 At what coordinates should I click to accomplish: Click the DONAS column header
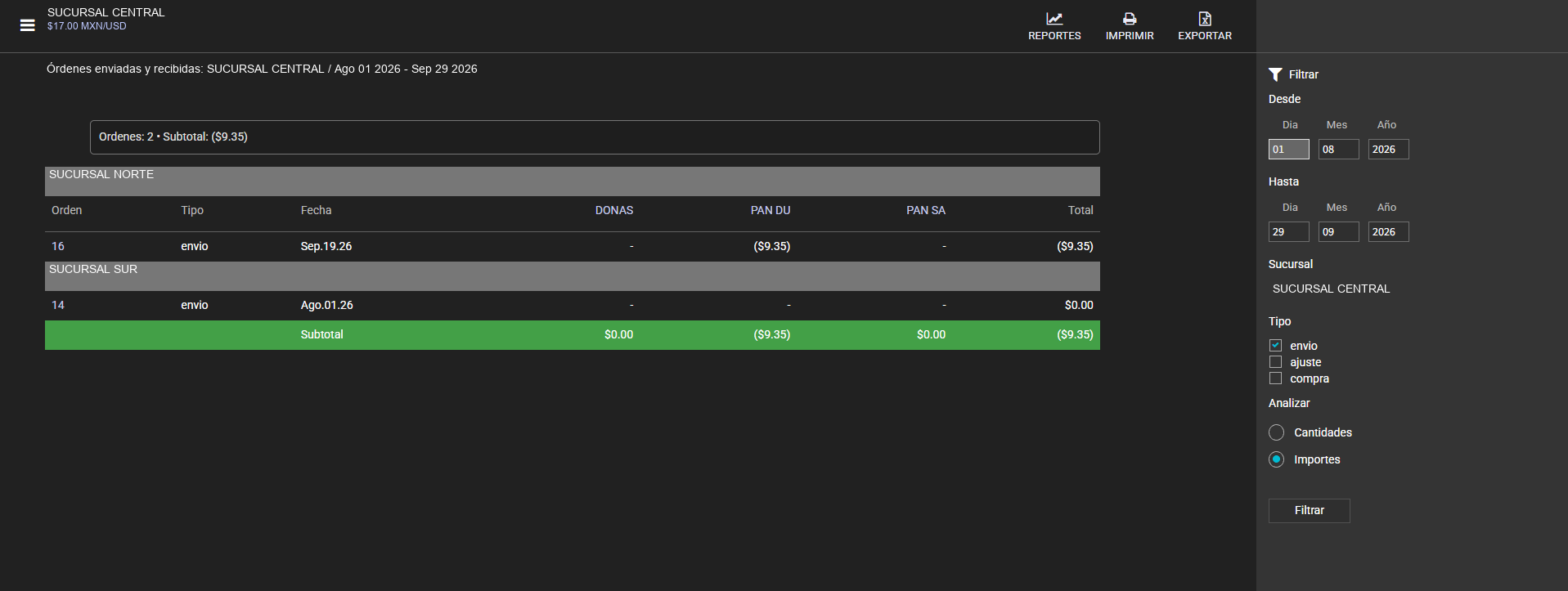(x=614, y=210)
